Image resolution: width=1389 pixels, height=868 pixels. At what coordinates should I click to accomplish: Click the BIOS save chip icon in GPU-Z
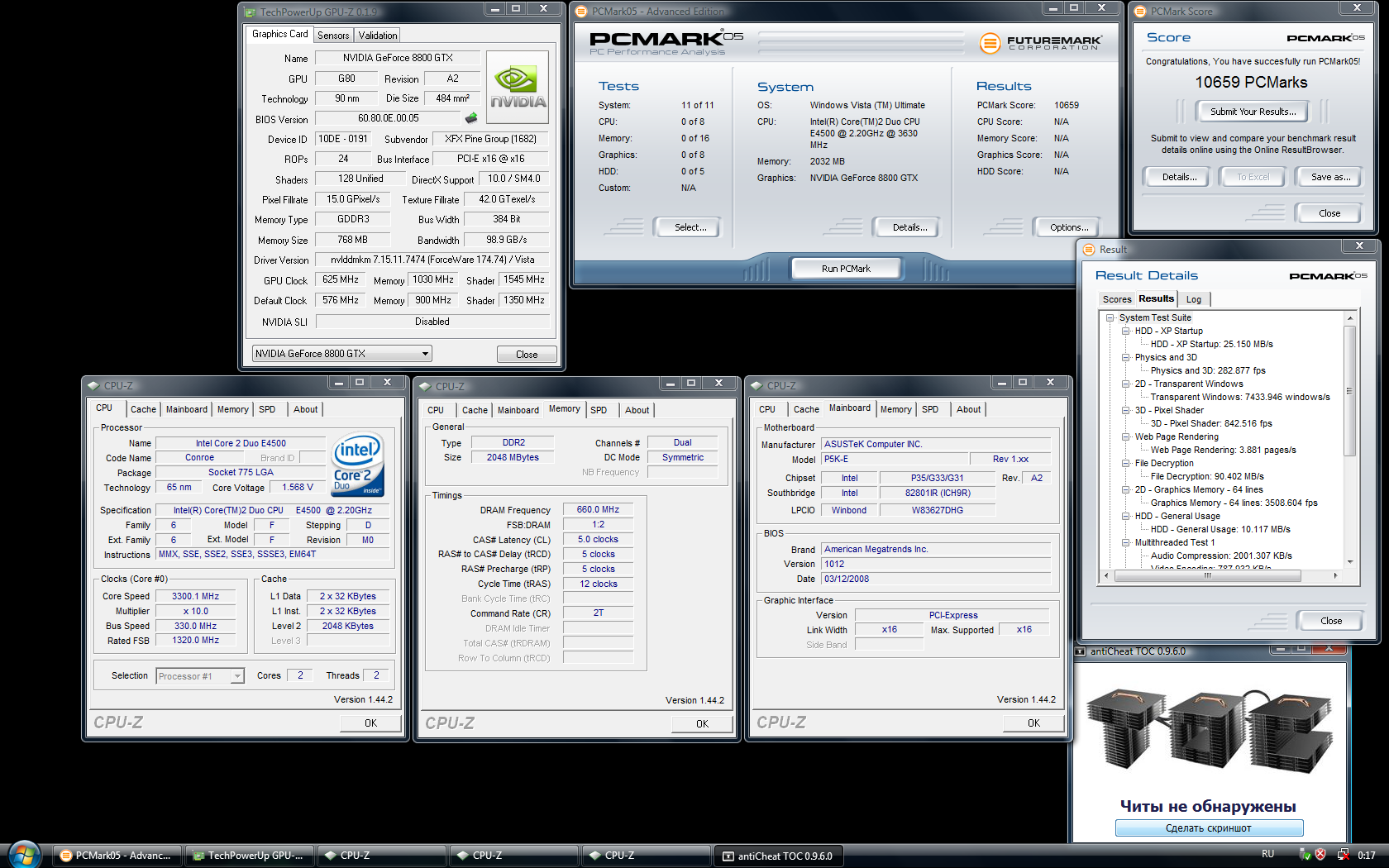(471, 118)
